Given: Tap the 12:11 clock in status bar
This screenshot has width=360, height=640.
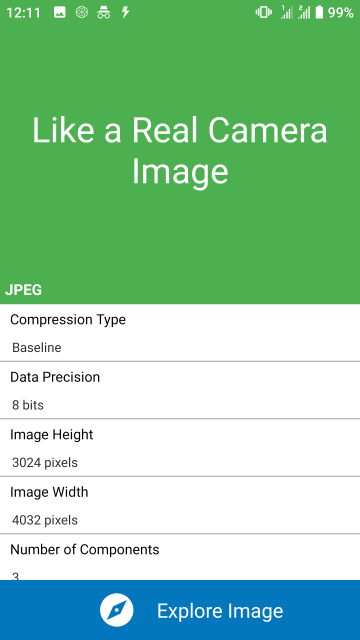Looking at the screenshot, I should tap(23, 13).
